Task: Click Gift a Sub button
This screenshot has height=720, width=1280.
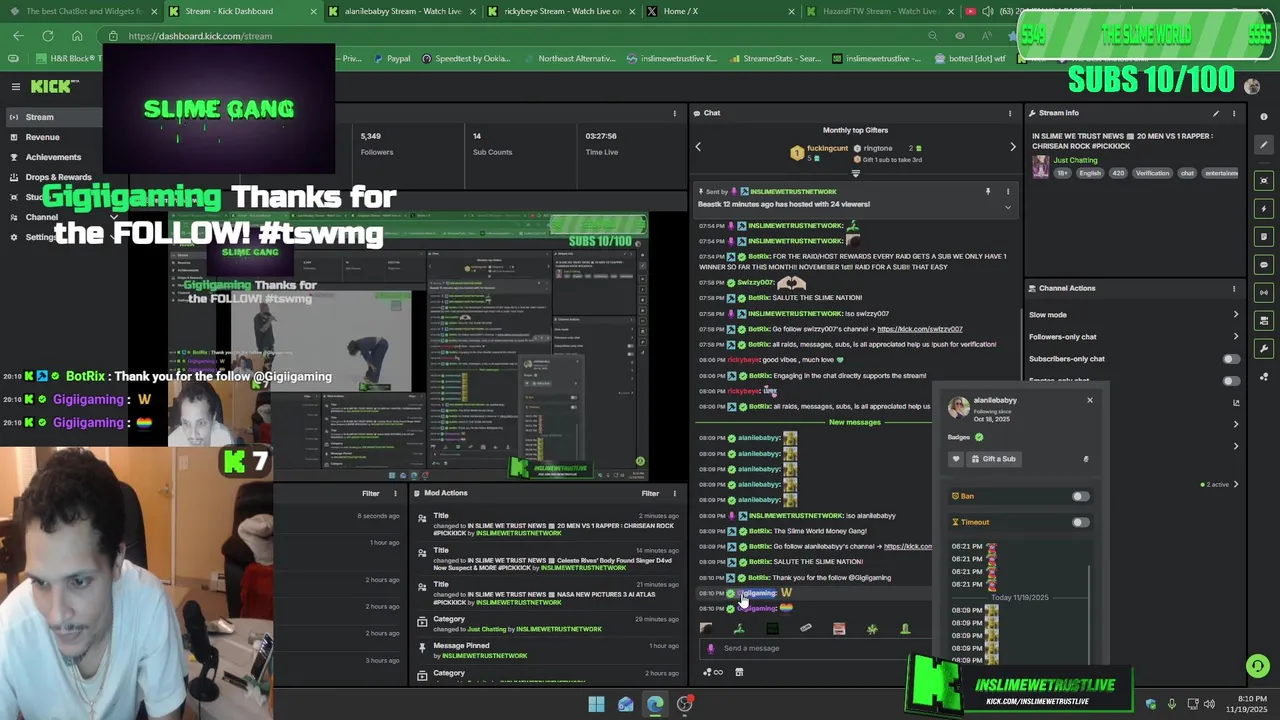Action: 993,459
